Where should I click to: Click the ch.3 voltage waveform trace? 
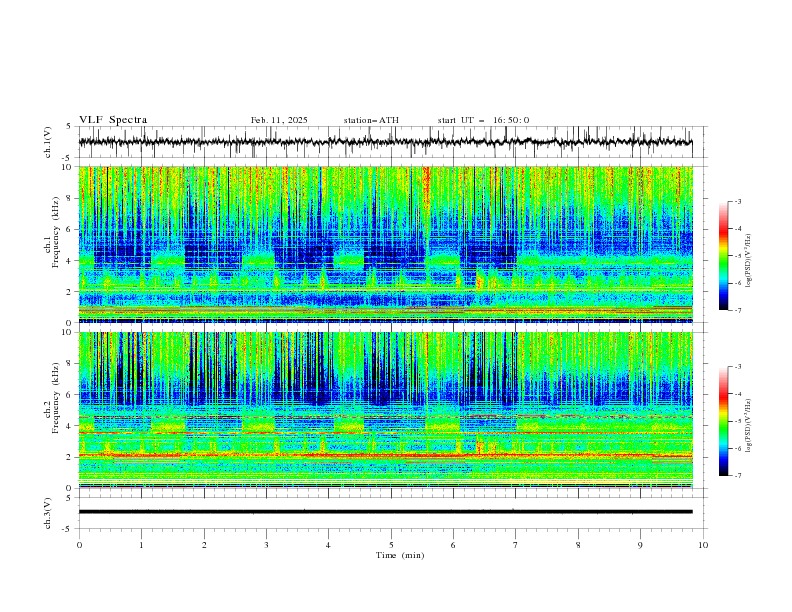point(385,512)
